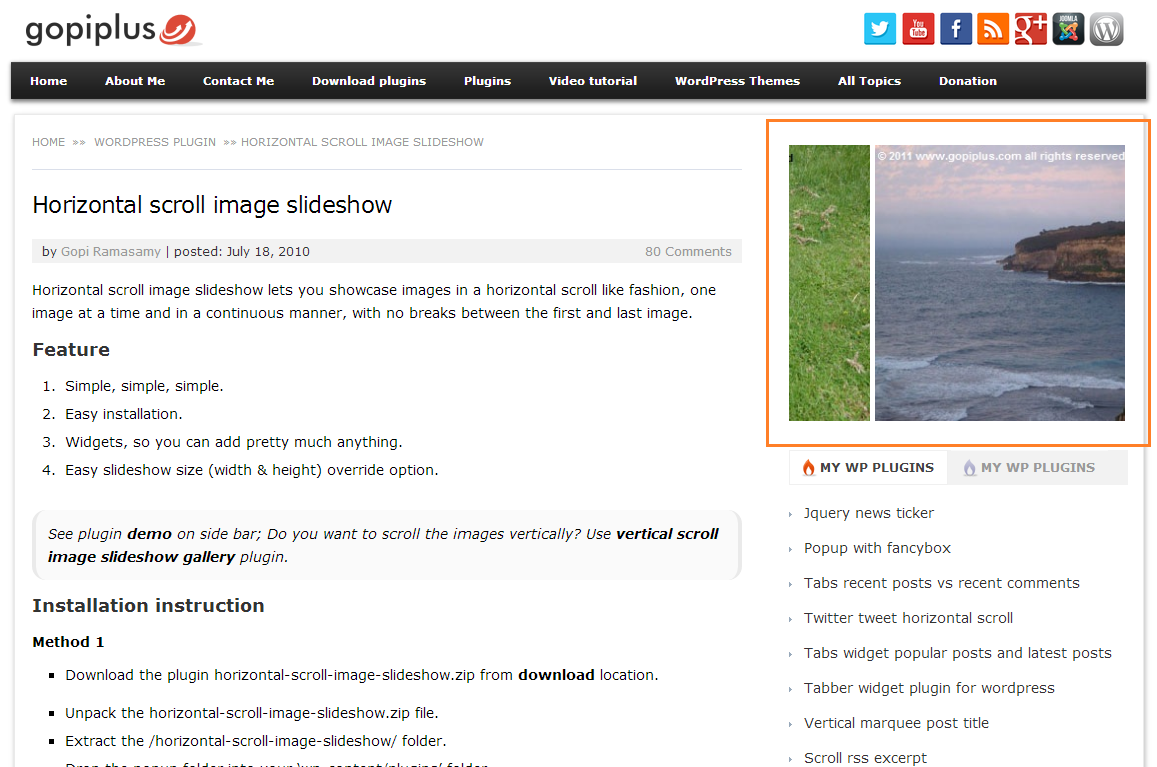Switch to the active MY WP PLUGINS tab
The height and width of the screenshot is (767, 1157).
(x=868, y=468)
